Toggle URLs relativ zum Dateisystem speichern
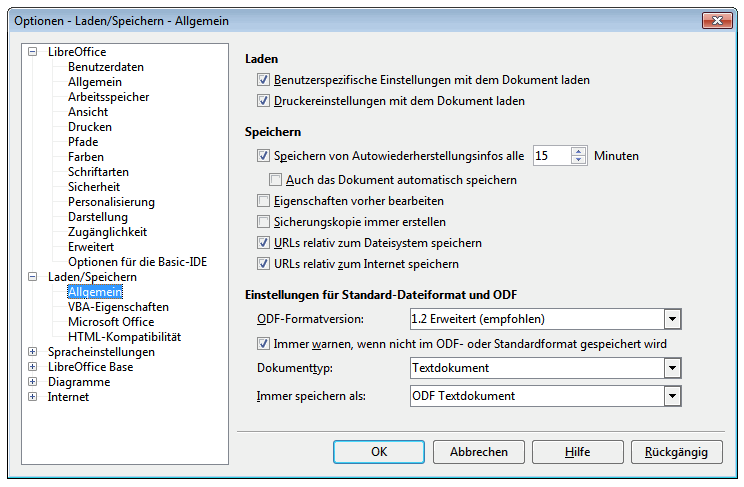The height and width of the screenshot is (487, 744). tap(263, 243)
